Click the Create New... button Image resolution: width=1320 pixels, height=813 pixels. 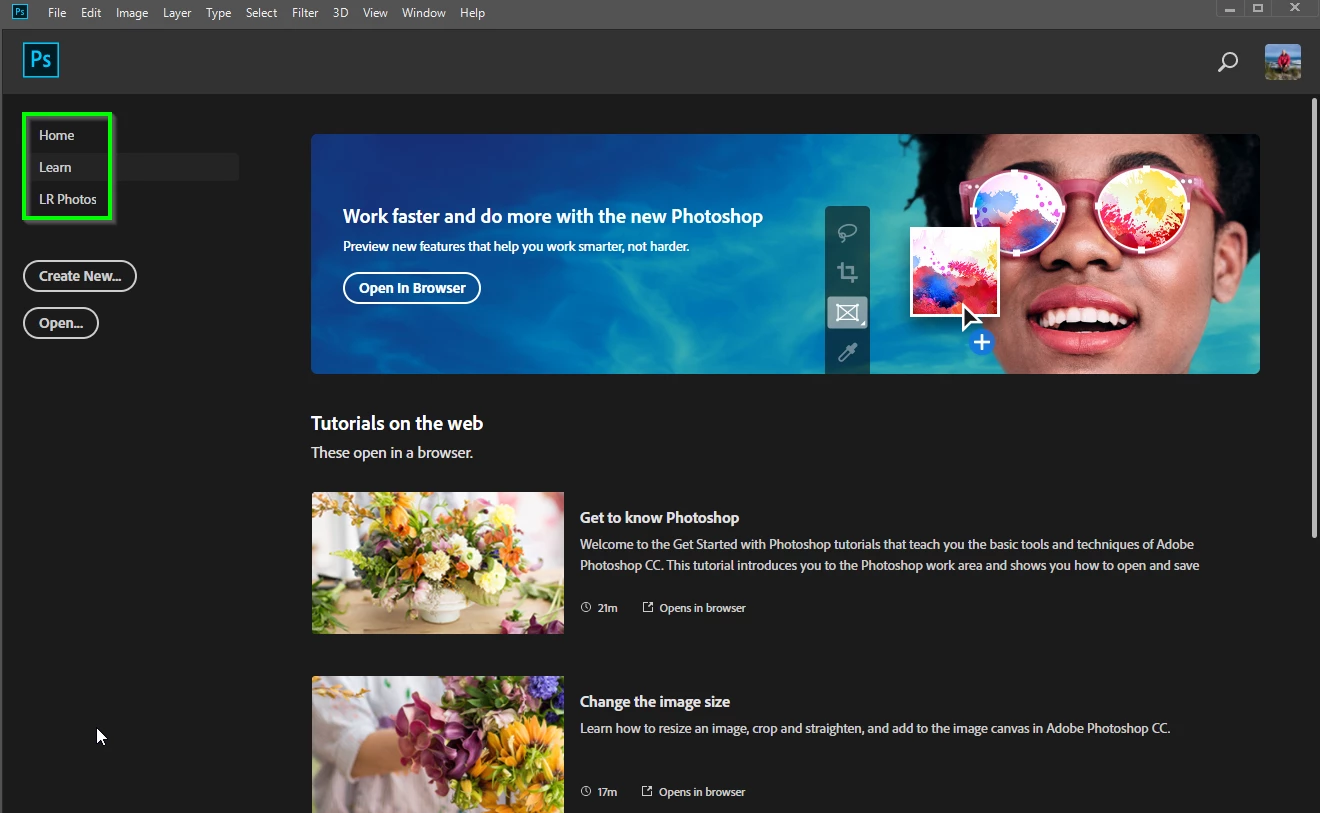pos(80,276)
